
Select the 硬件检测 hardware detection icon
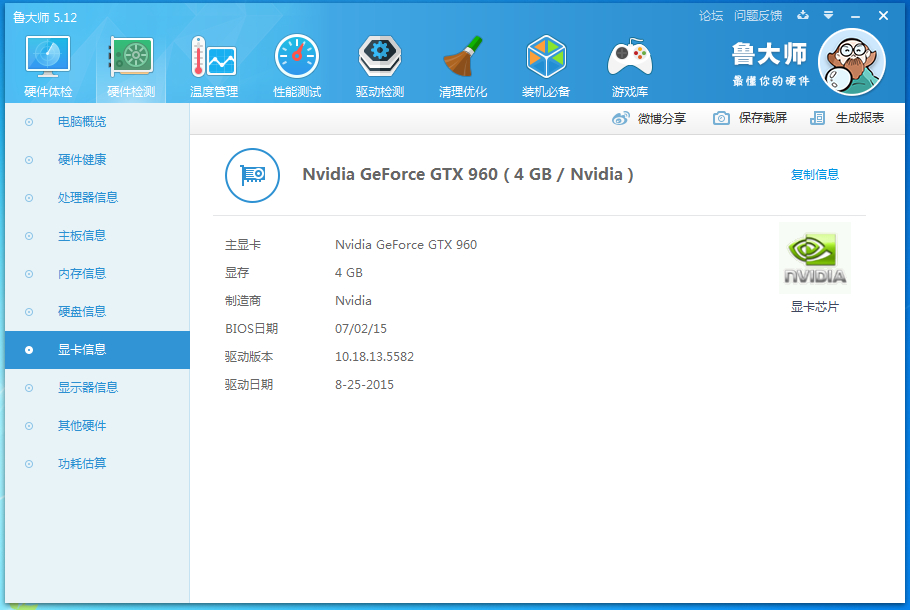tap(131, 56)
